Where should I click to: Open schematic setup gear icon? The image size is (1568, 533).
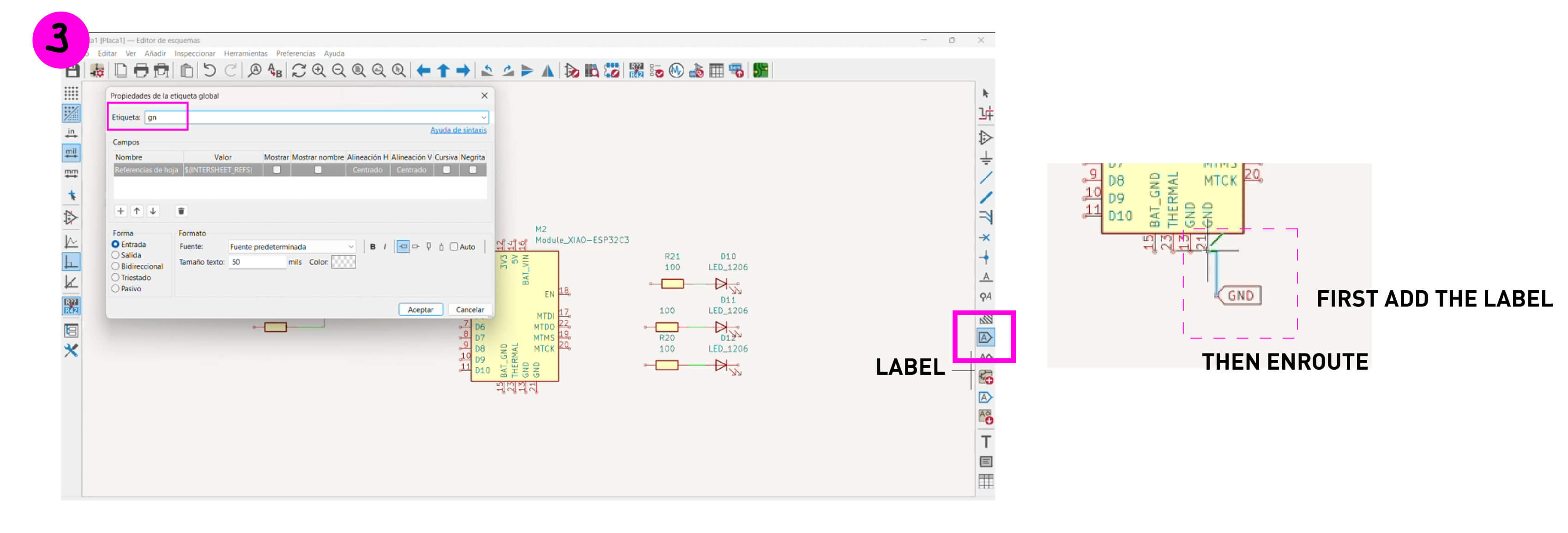coord(97,71)
